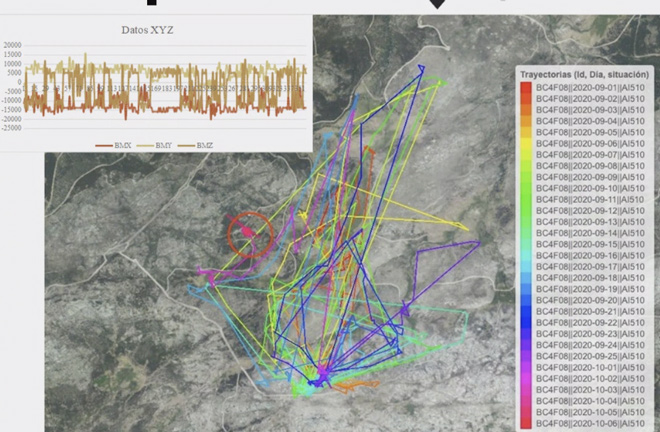This screenshot has width=660, height=432.
Task: Click the orange track cluster at the map bottom
Action: tap(356, 385)
